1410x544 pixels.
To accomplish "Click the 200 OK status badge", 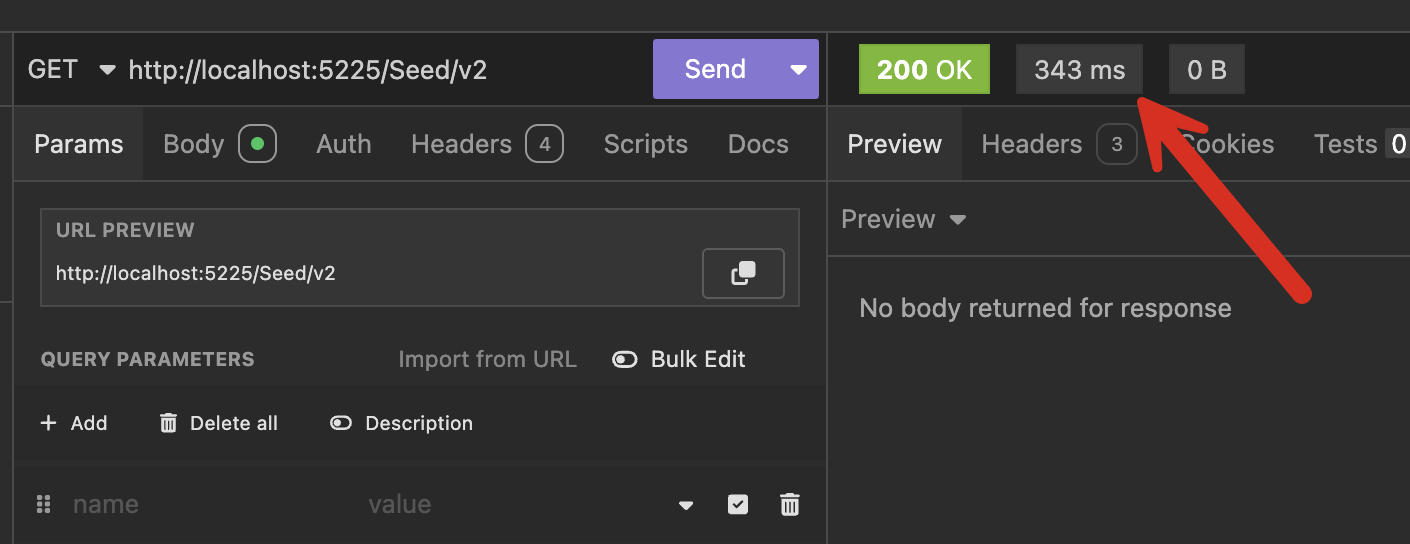I will click(924, 70).
